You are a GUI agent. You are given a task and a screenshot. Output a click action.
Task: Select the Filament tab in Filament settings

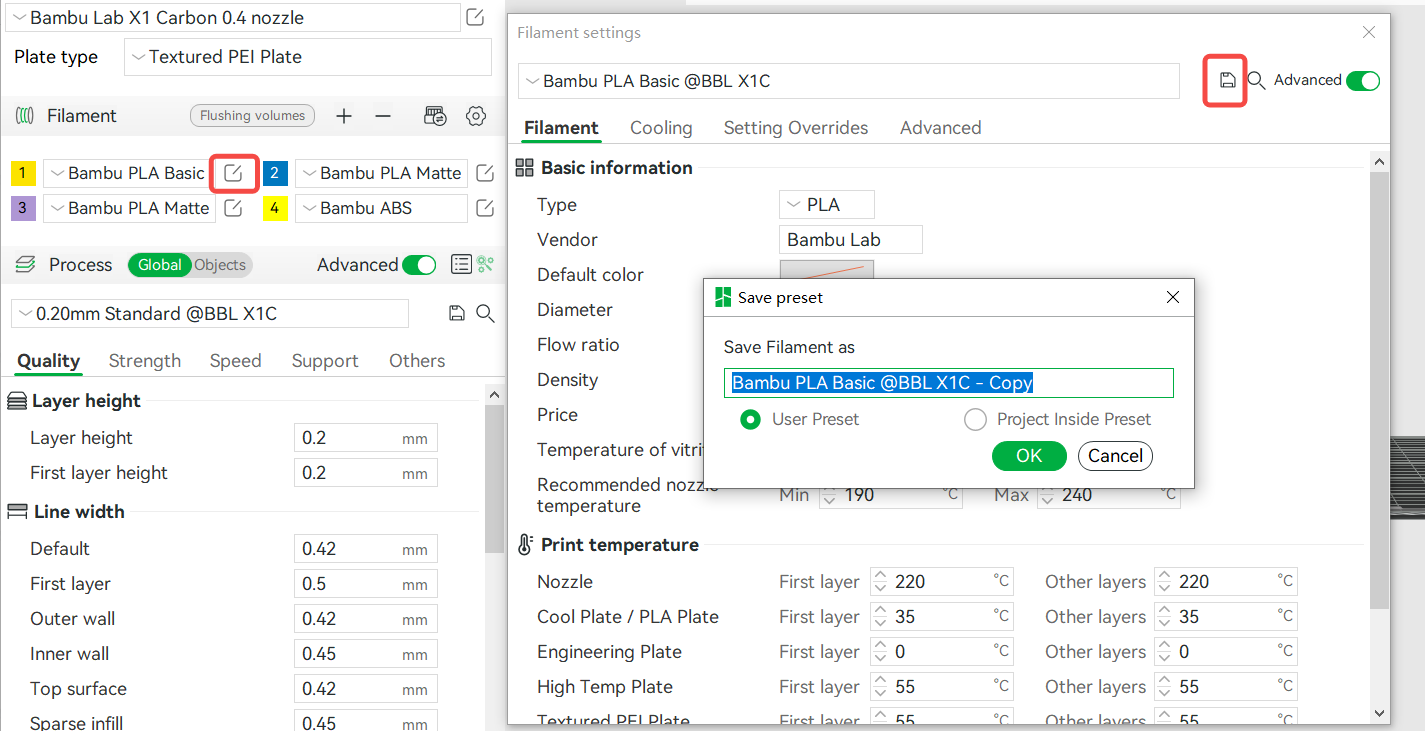click(x=561, y=128)
